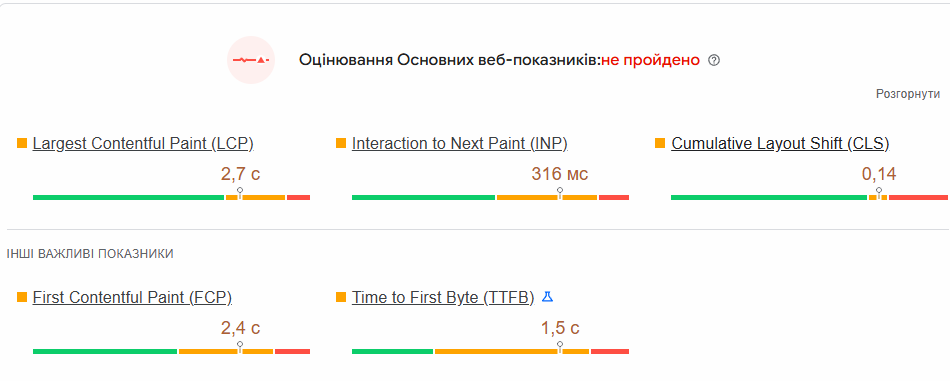Click the TTFB 1,5 с value

[x=560, y=328]
